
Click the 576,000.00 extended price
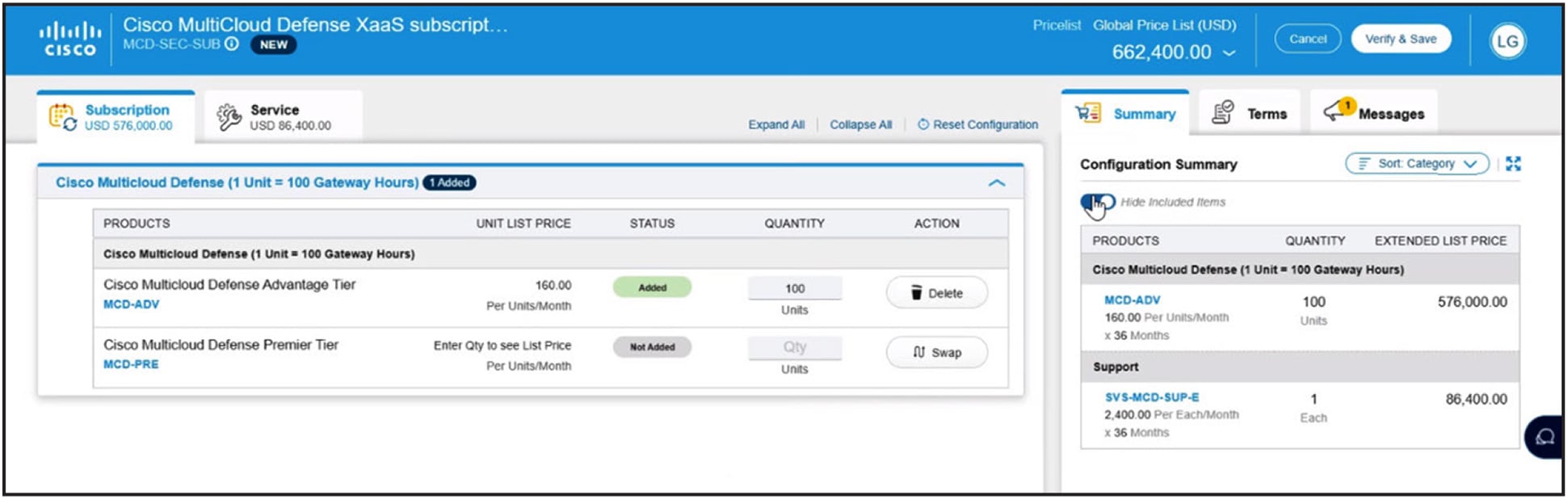tap(1472, 302)
